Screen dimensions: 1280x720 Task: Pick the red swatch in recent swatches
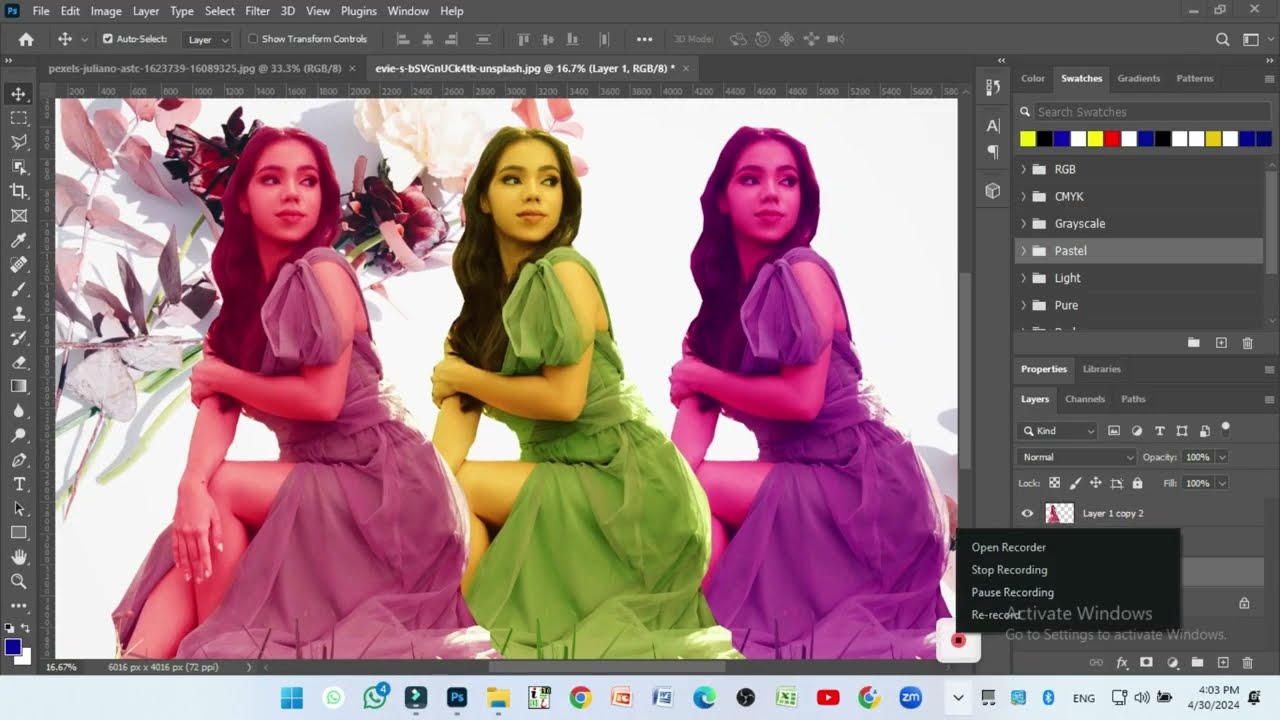point(1111,139)
